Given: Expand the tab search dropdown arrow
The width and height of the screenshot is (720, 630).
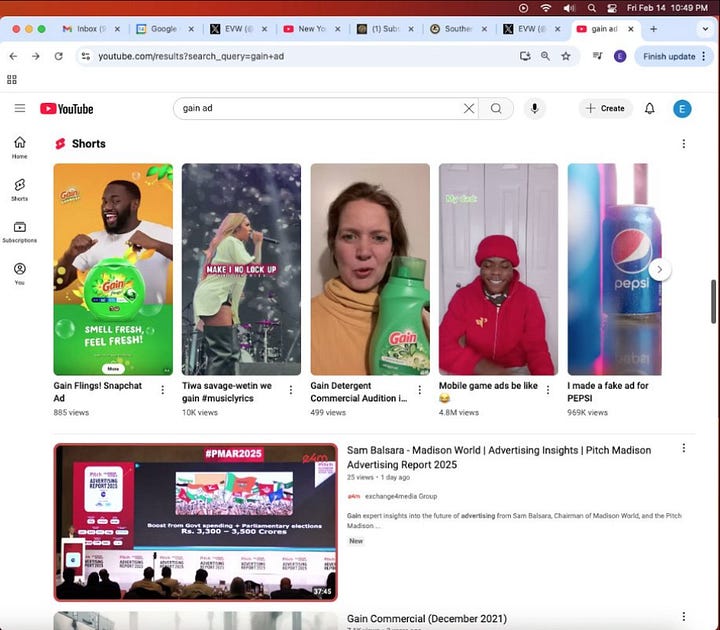Looking at the screenshot, I should click(x=705, y=29).
